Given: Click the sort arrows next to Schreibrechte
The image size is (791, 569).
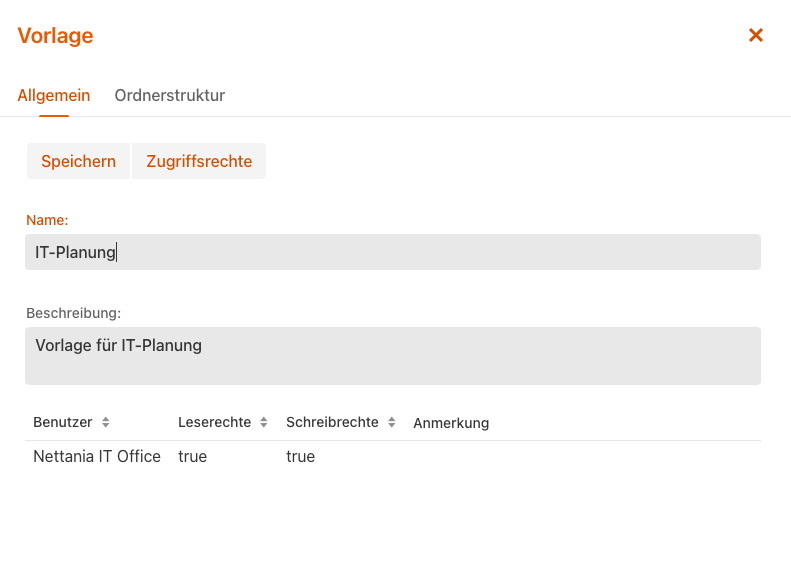Looking at the screenshot, I should point(392,423).
